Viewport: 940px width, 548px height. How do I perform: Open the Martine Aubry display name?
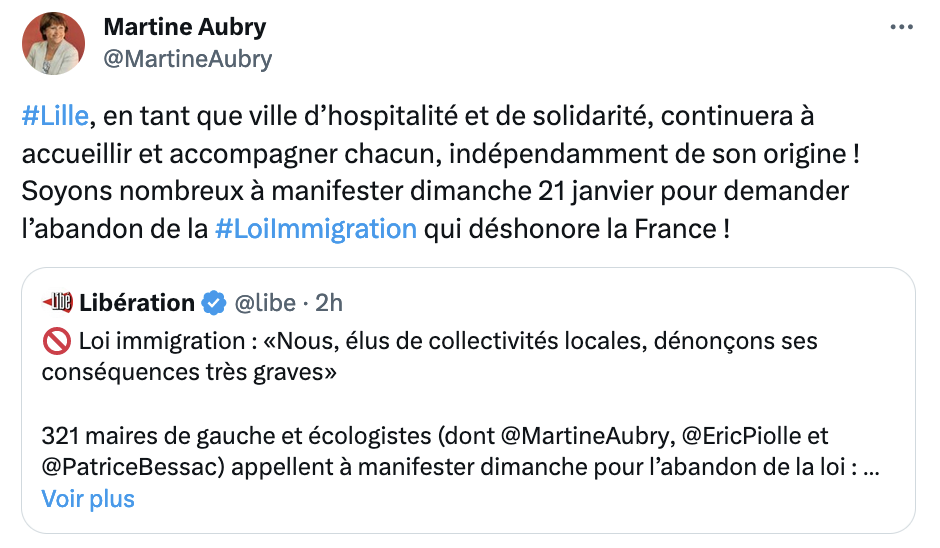(x=185, y=27)
